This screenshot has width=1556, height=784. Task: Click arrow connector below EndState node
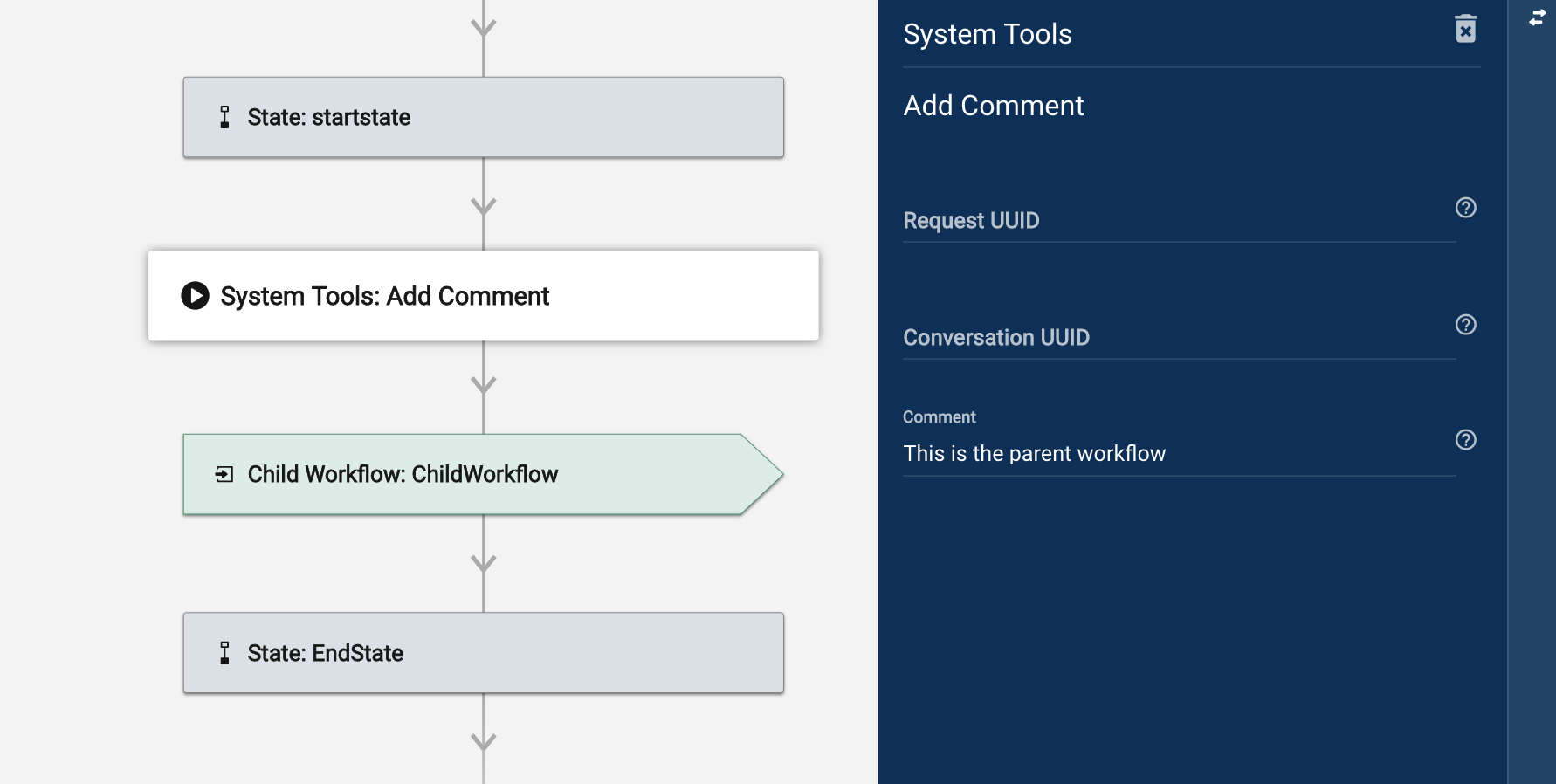tap(483, 742)
